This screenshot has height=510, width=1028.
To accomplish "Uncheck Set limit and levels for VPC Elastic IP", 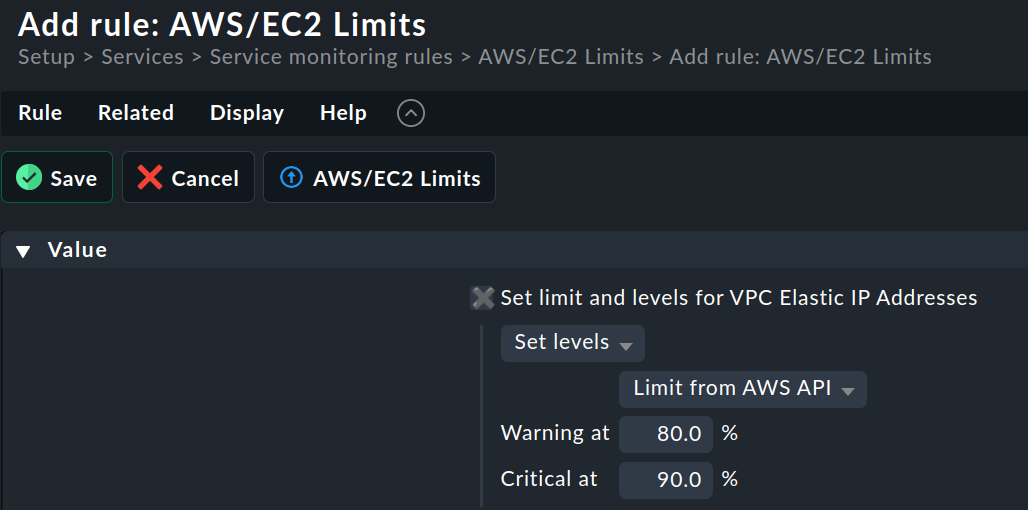I will pos(483,298).
